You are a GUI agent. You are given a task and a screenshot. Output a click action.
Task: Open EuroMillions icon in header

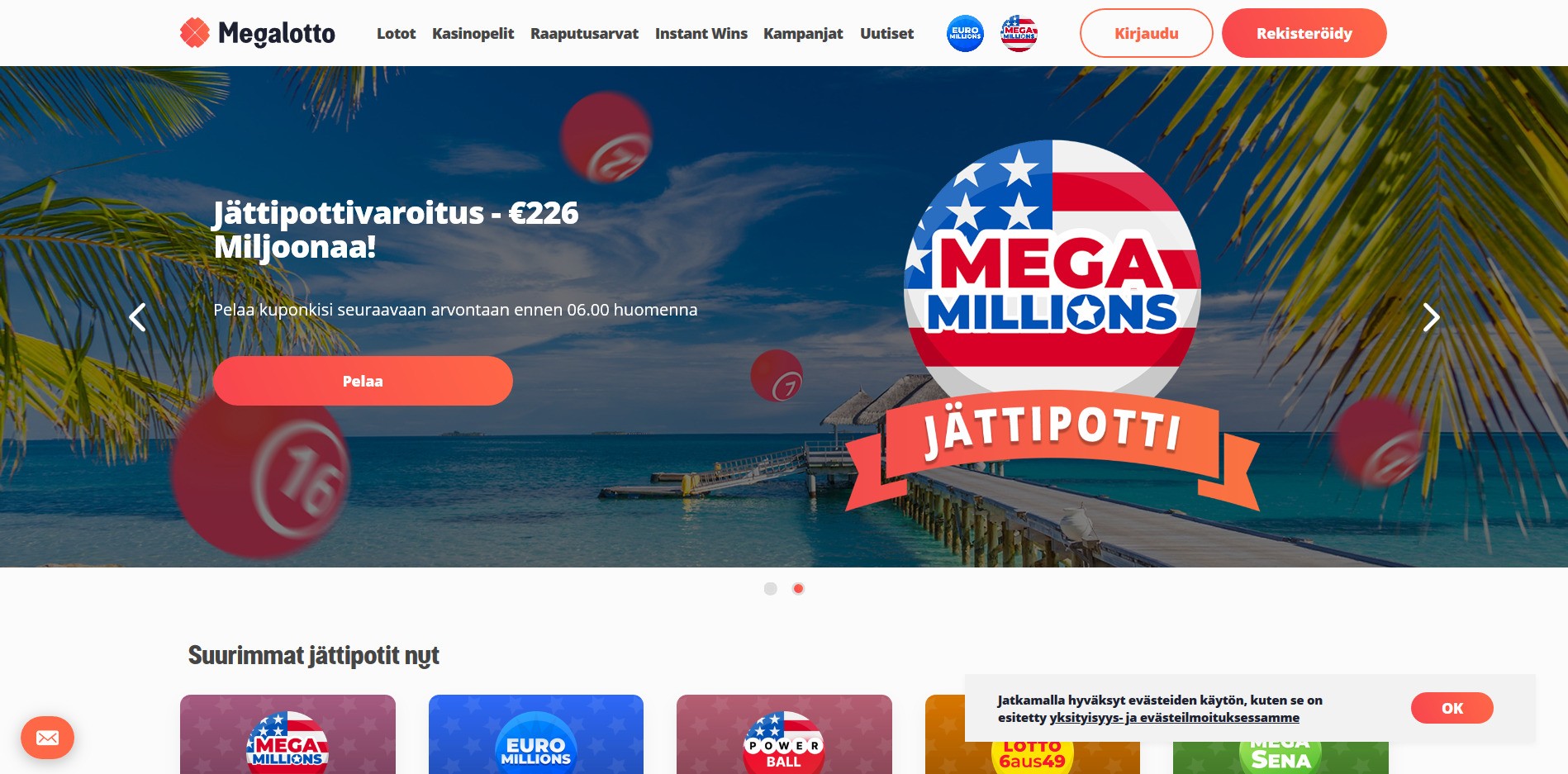965,34
